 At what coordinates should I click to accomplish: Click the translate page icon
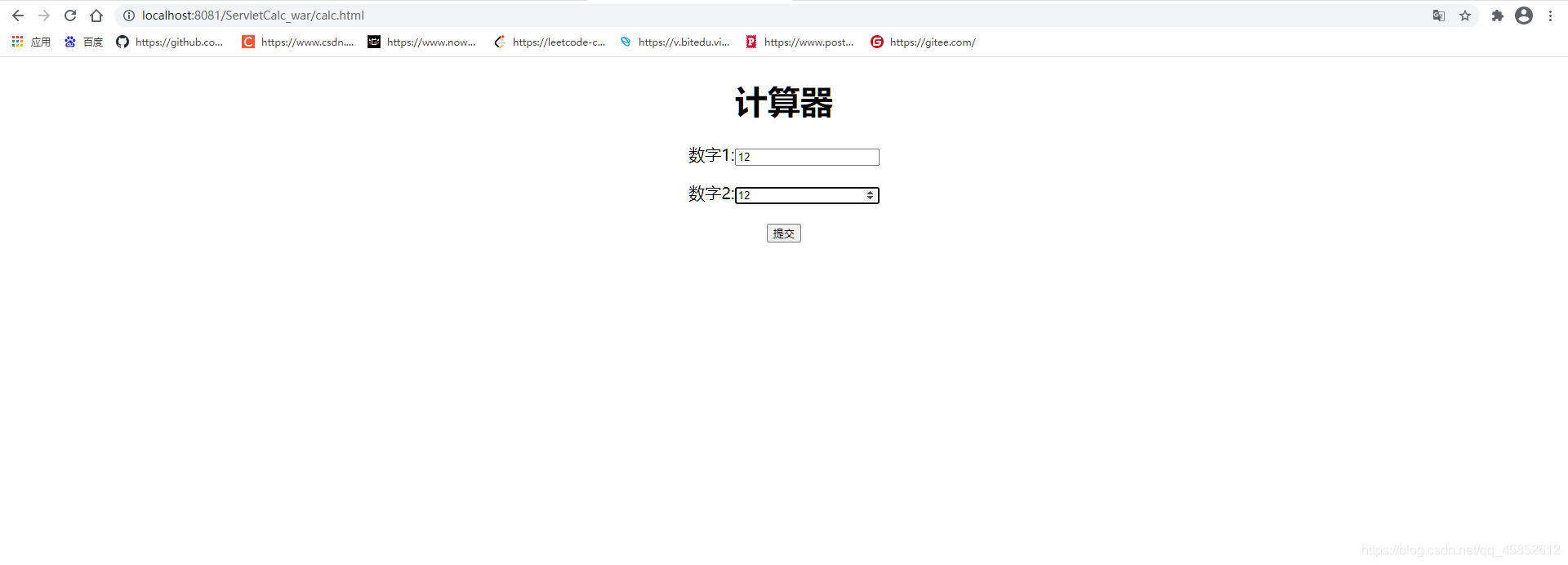pyautogui.click(x=1439, y=16)
